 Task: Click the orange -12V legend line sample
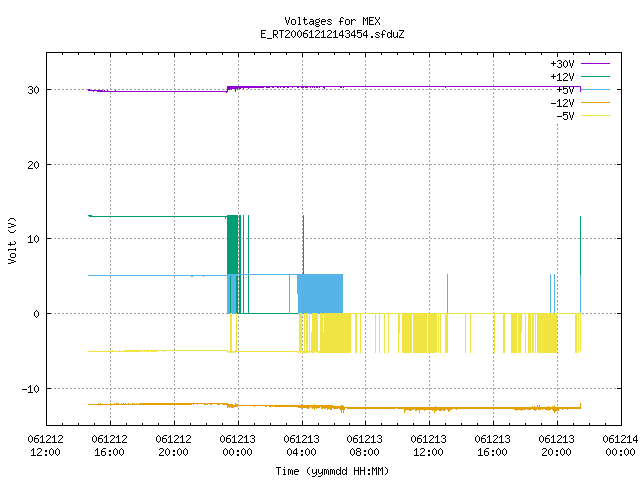[x=595, y=102]
